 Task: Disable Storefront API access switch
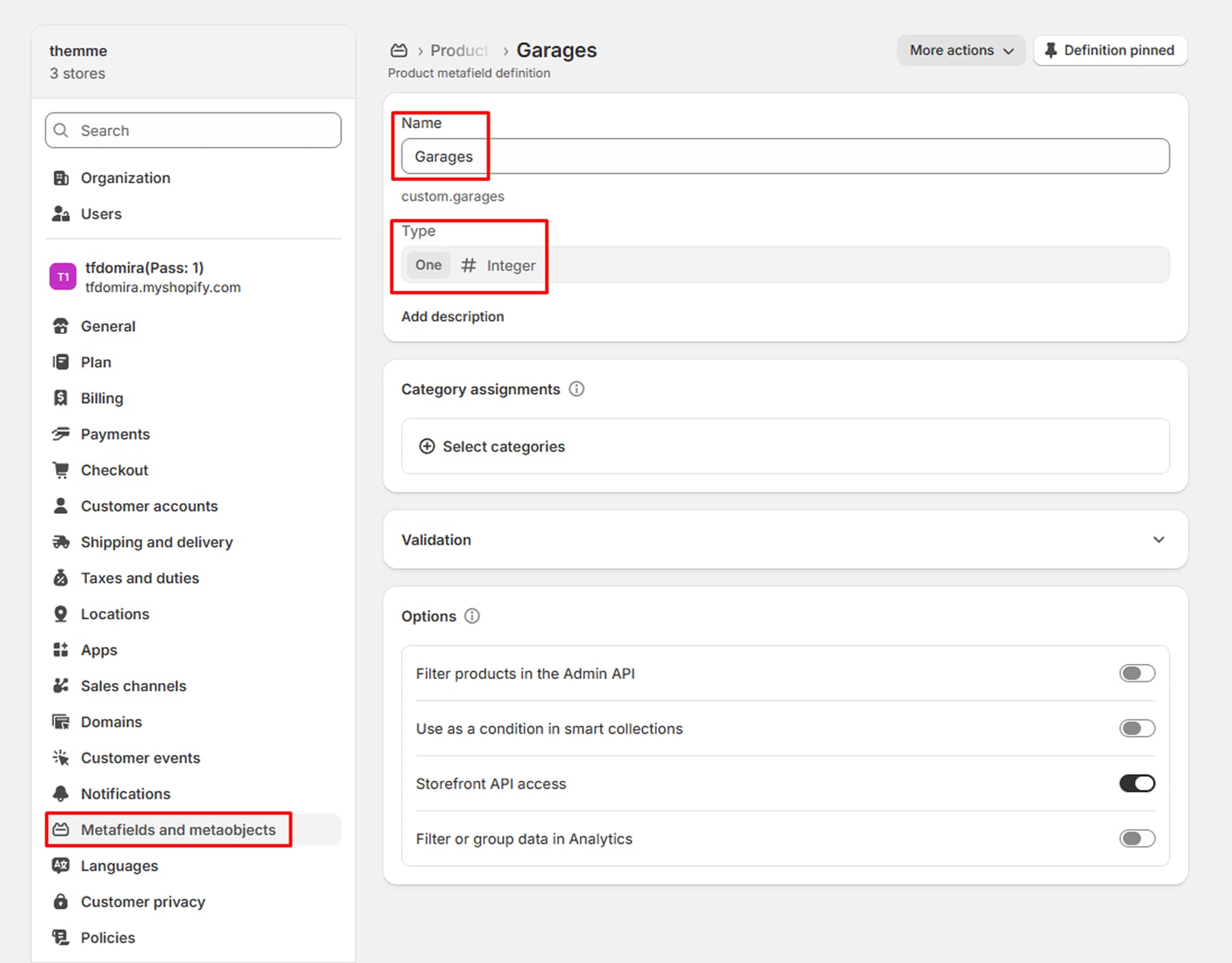[x=1137, y=783]
